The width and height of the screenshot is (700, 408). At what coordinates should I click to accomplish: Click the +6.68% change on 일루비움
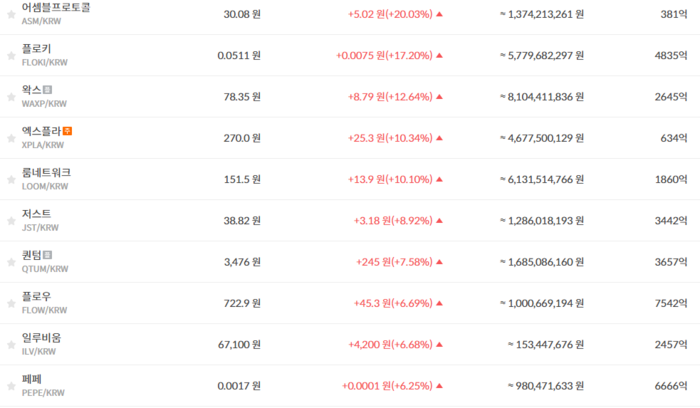[412, 345]
